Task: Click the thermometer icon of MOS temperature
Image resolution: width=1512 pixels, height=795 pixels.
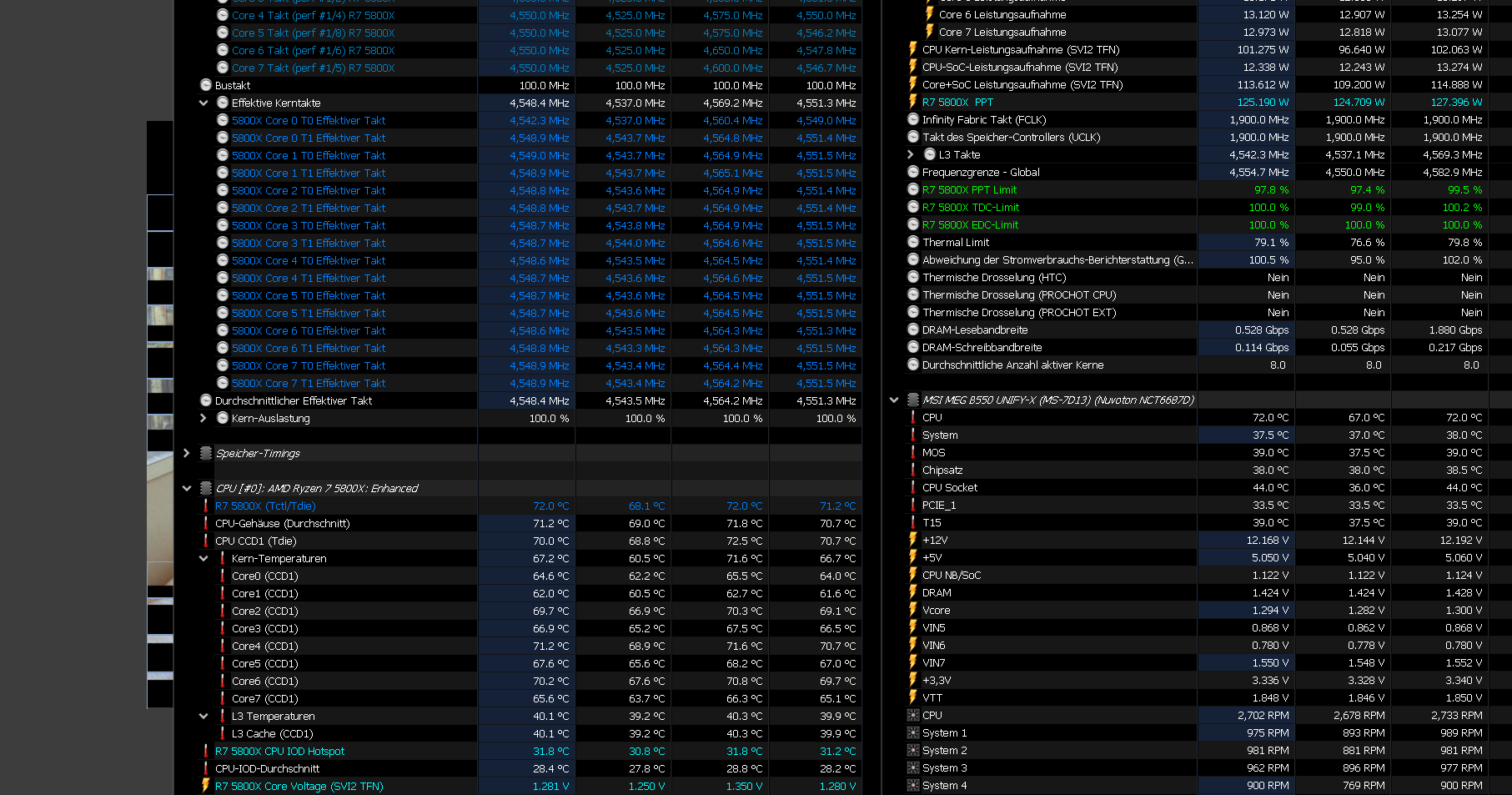Action: (913, 452)
